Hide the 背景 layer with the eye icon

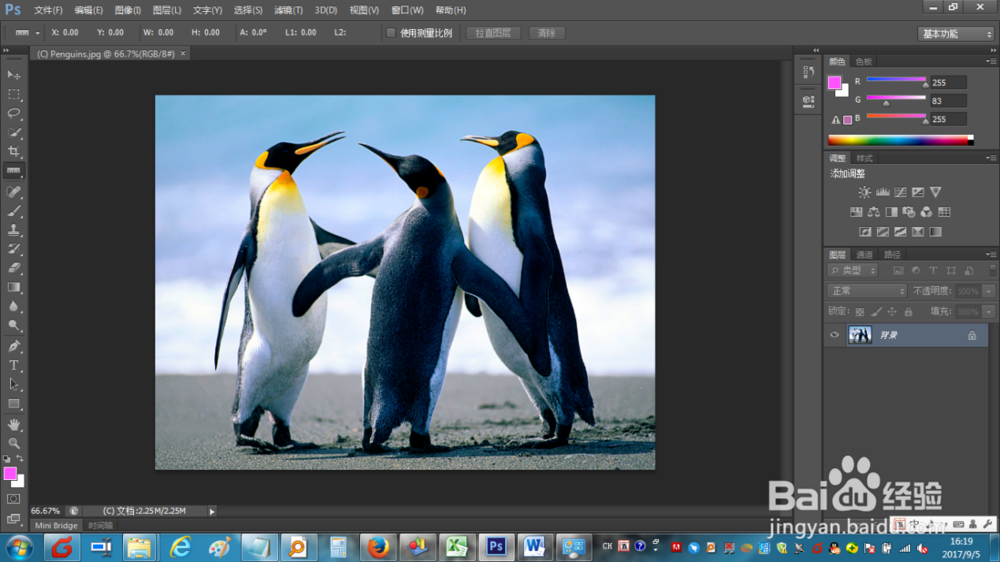[835, 336]
